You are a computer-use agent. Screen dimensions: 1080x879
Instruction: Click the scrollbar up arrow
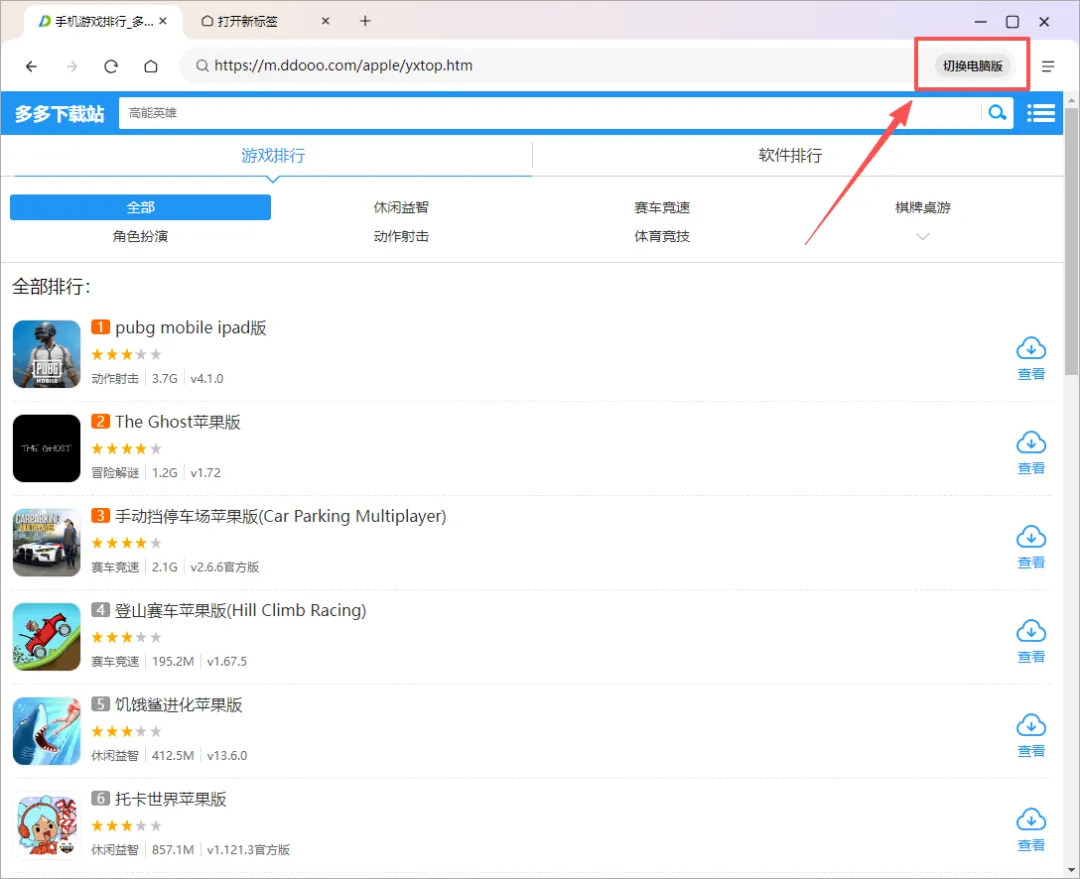point(1071,101)
